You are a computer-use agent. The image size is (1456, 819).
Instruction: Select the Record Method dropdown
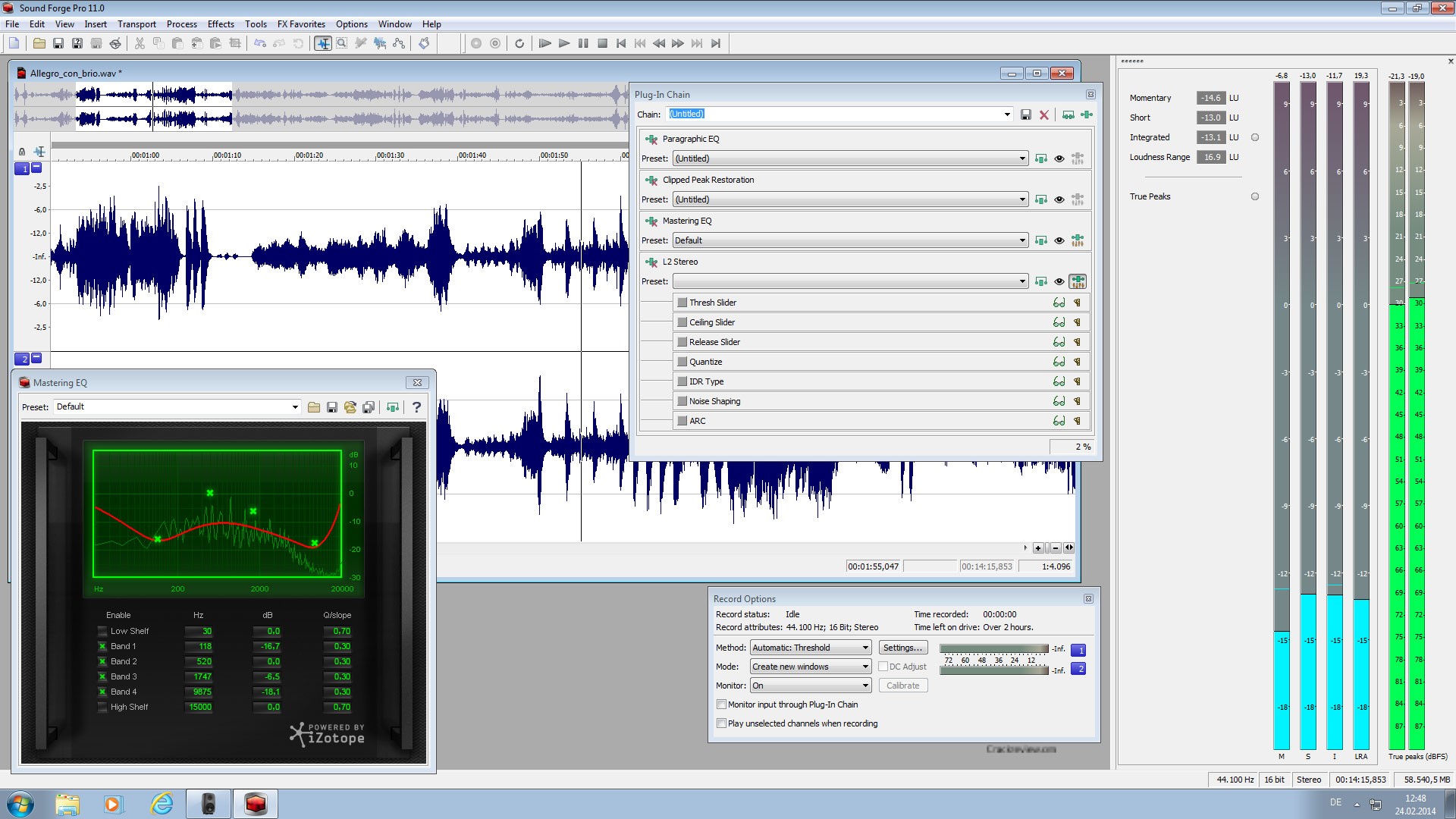pos(810,647)
